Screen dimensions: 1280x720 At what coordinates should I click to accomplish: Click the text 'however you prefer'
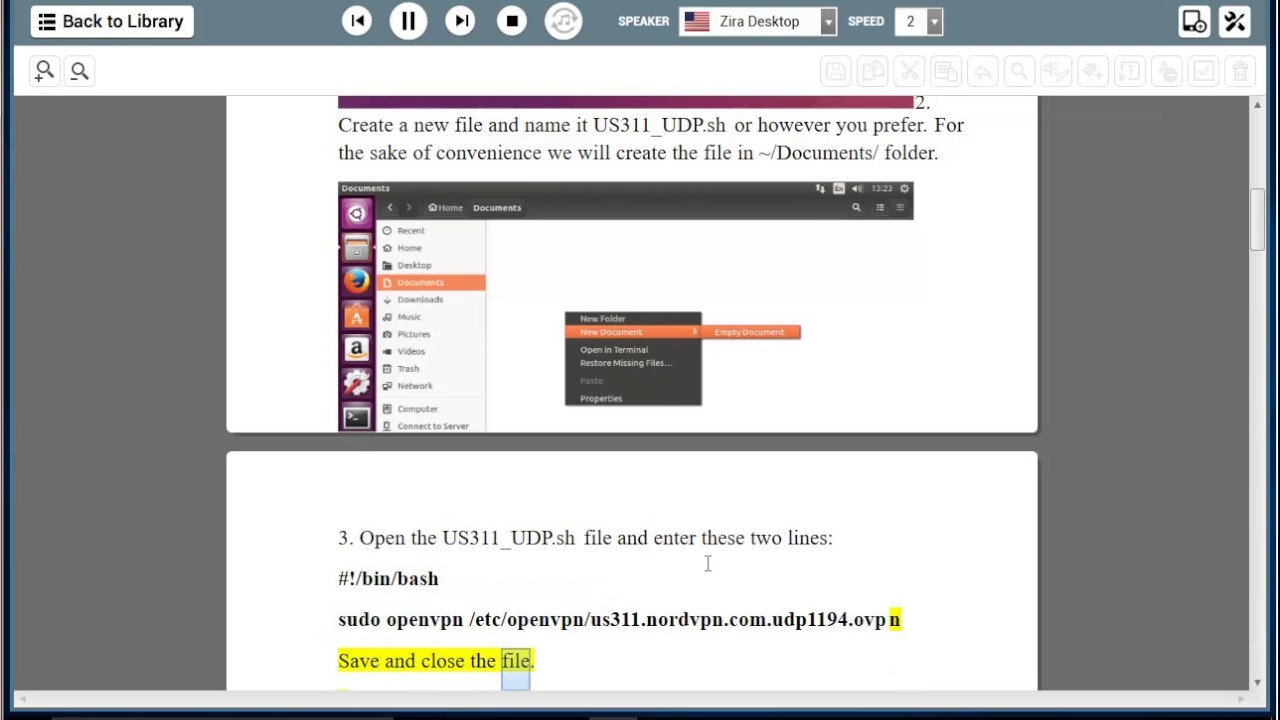[x=841, y=125]
